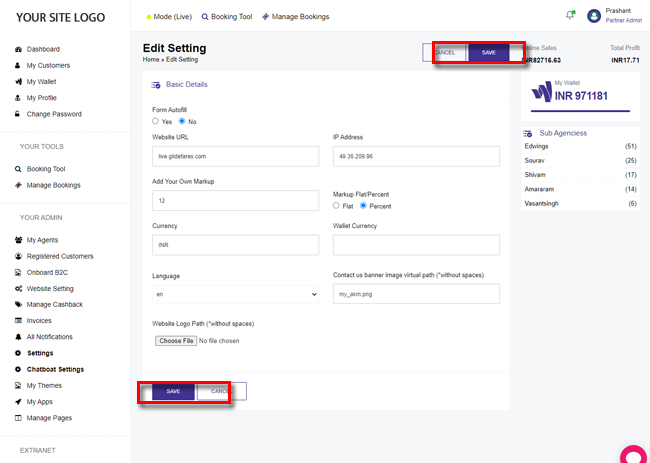
Task: Click the My Themes icon
Action: (18, 385)
